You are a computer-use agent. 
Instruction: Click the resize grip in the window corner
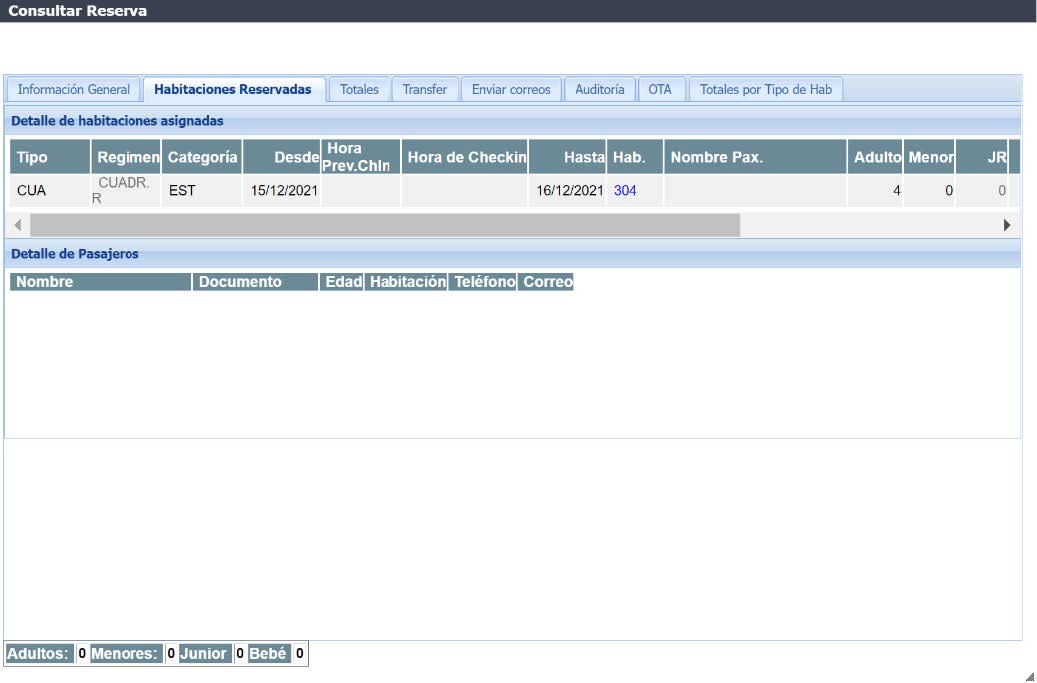(x=1029, y=675)
